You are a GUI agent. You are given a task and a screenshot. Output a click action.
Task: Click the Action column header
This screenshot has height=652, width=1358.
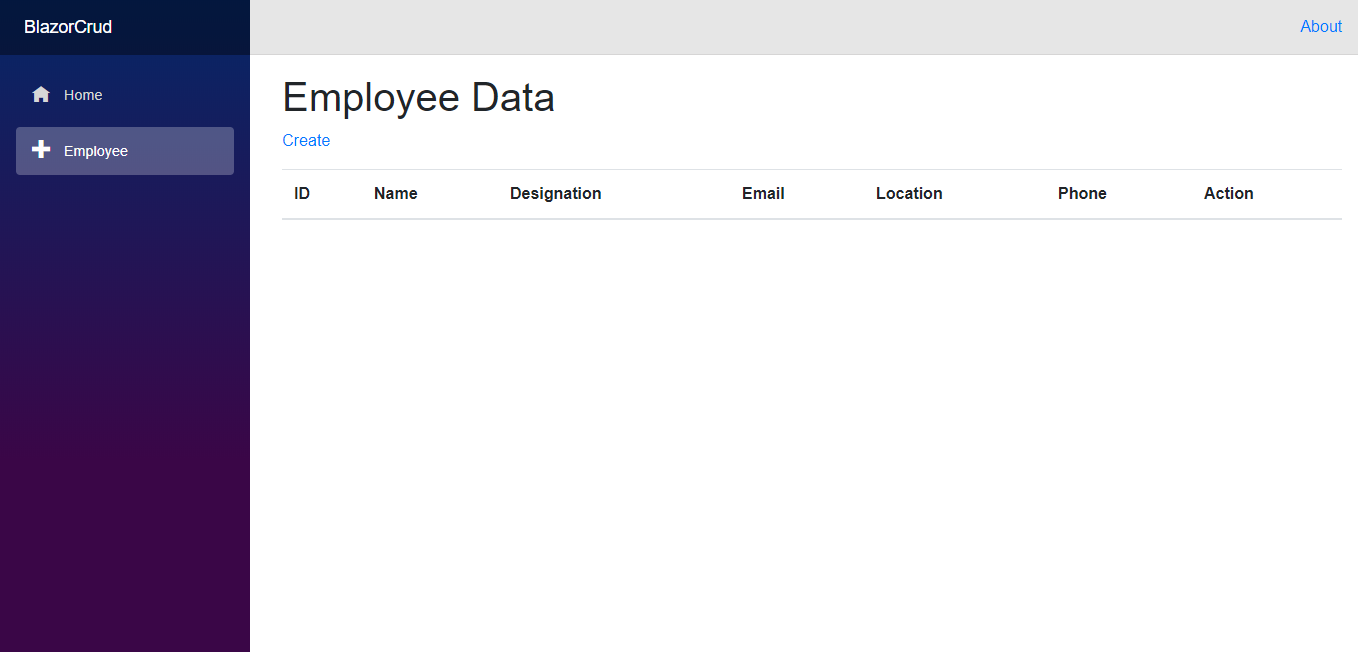(1228, 194)
